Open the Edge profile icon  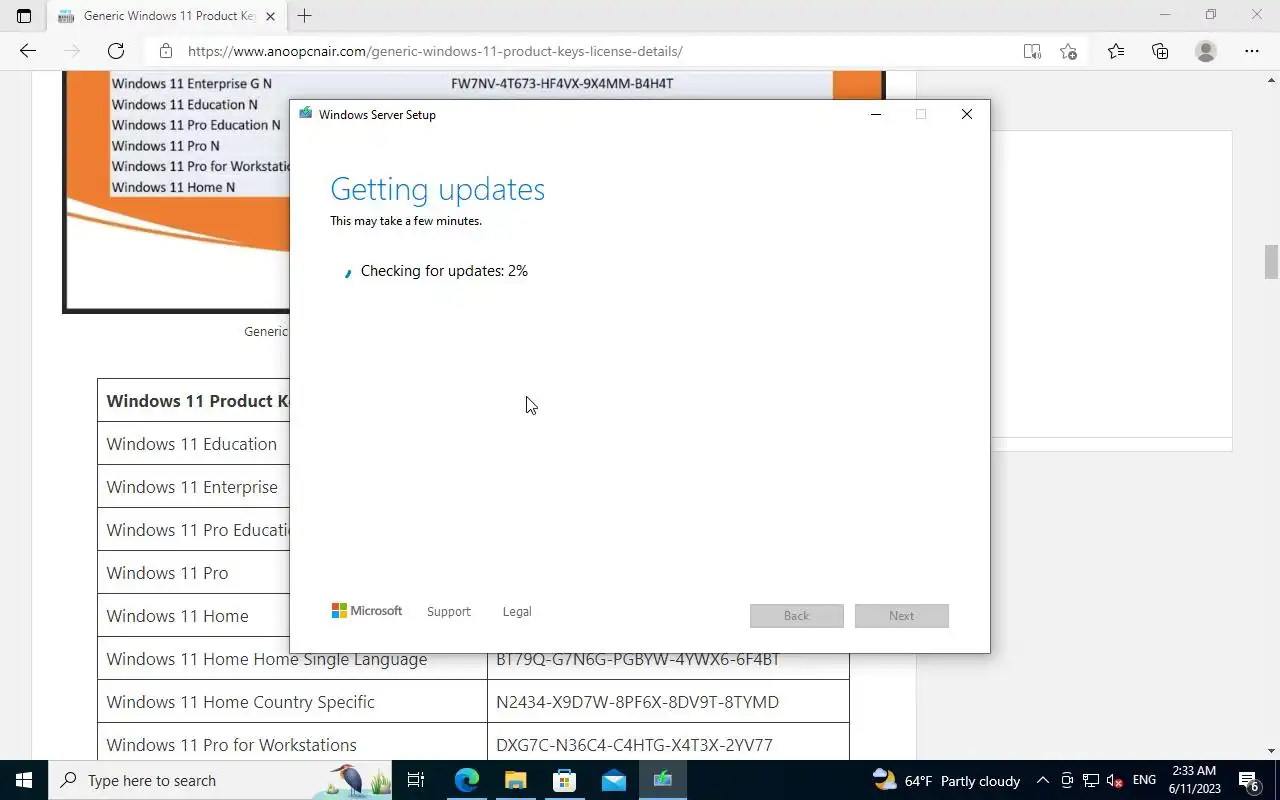tap(1206, 51)
